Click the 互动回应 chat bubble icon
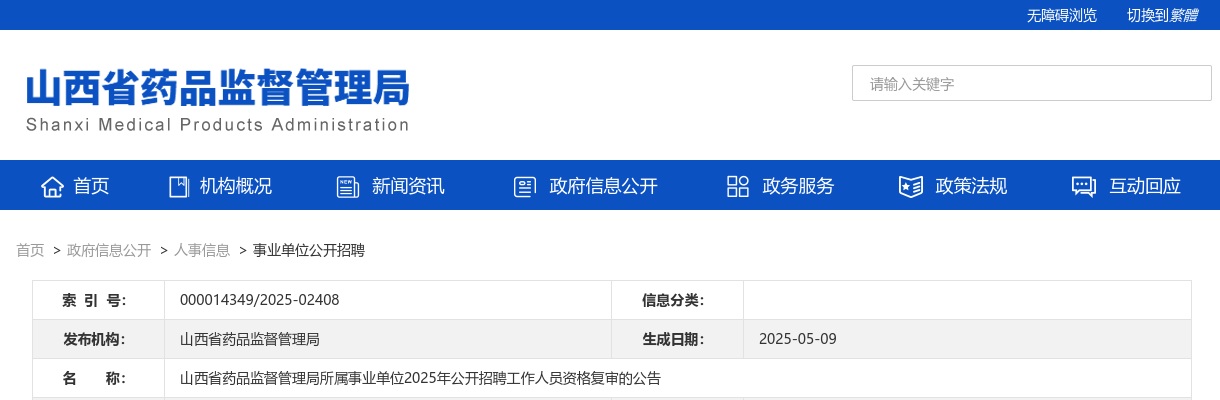The height and width of the screenshot is (400, 1220). tap(1084, 186)
